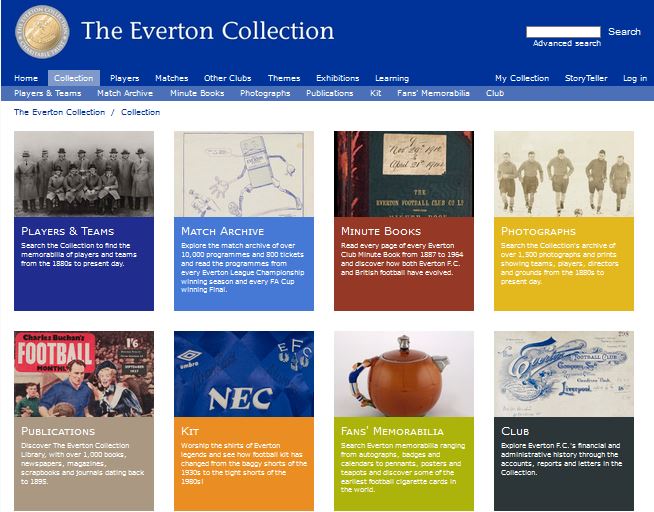Click the Log in link
Viewport: 654px width, 512px height.
[x=635, y=78]
